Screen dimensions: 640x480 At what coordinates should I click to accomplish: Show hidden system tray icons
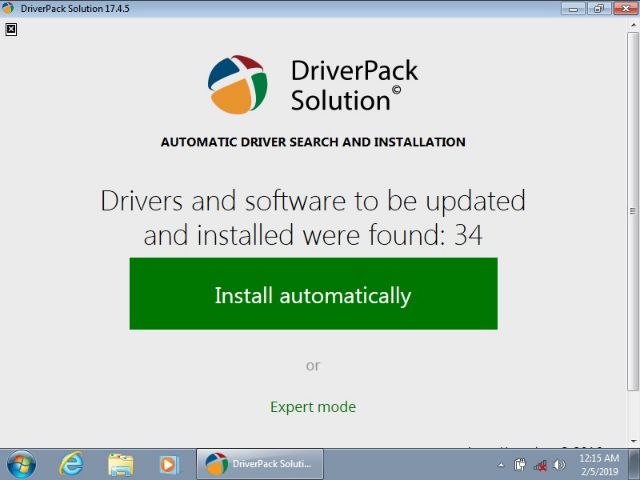(501, 465)
